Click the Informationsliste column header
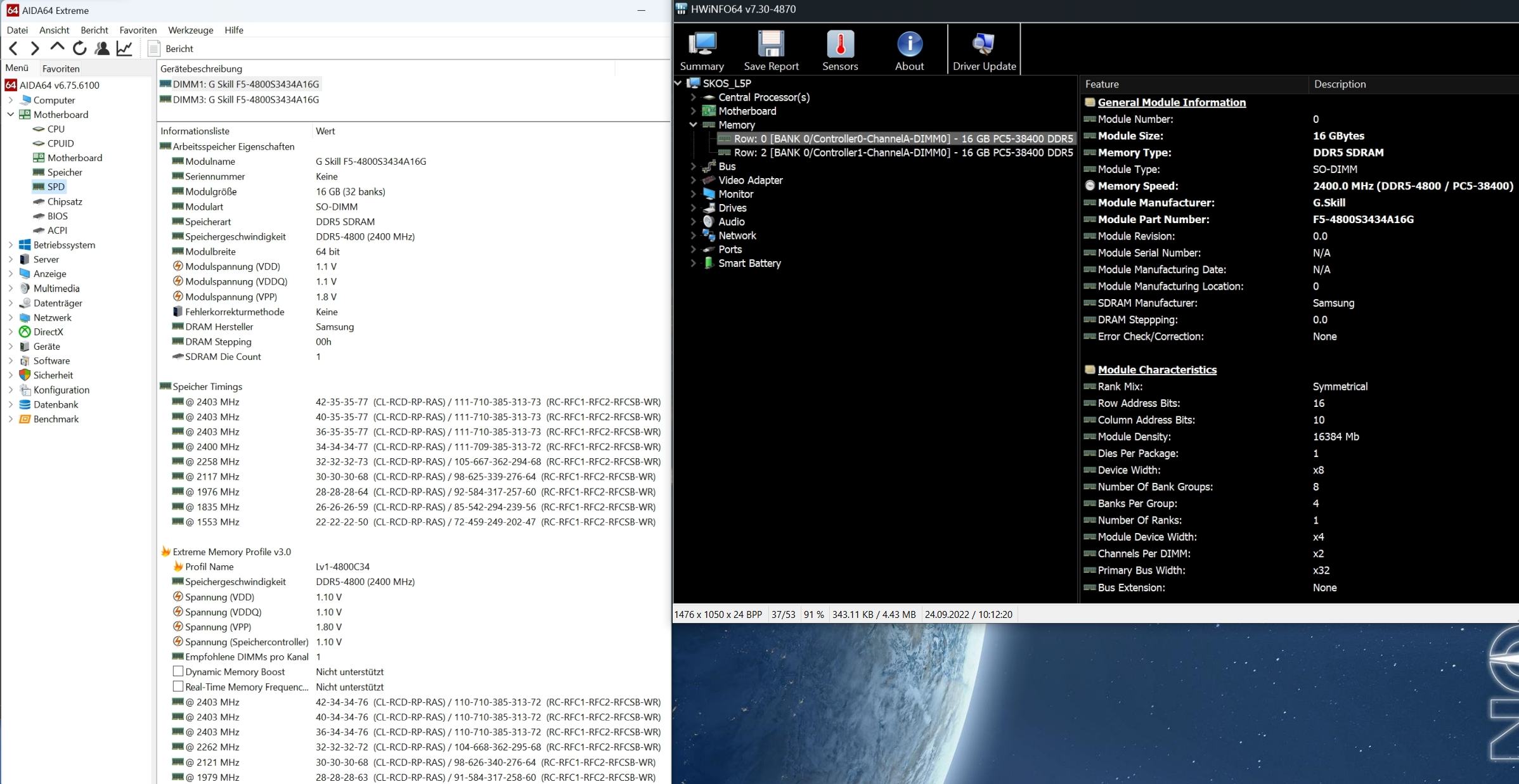1519x784 pixels. point(235,131)
